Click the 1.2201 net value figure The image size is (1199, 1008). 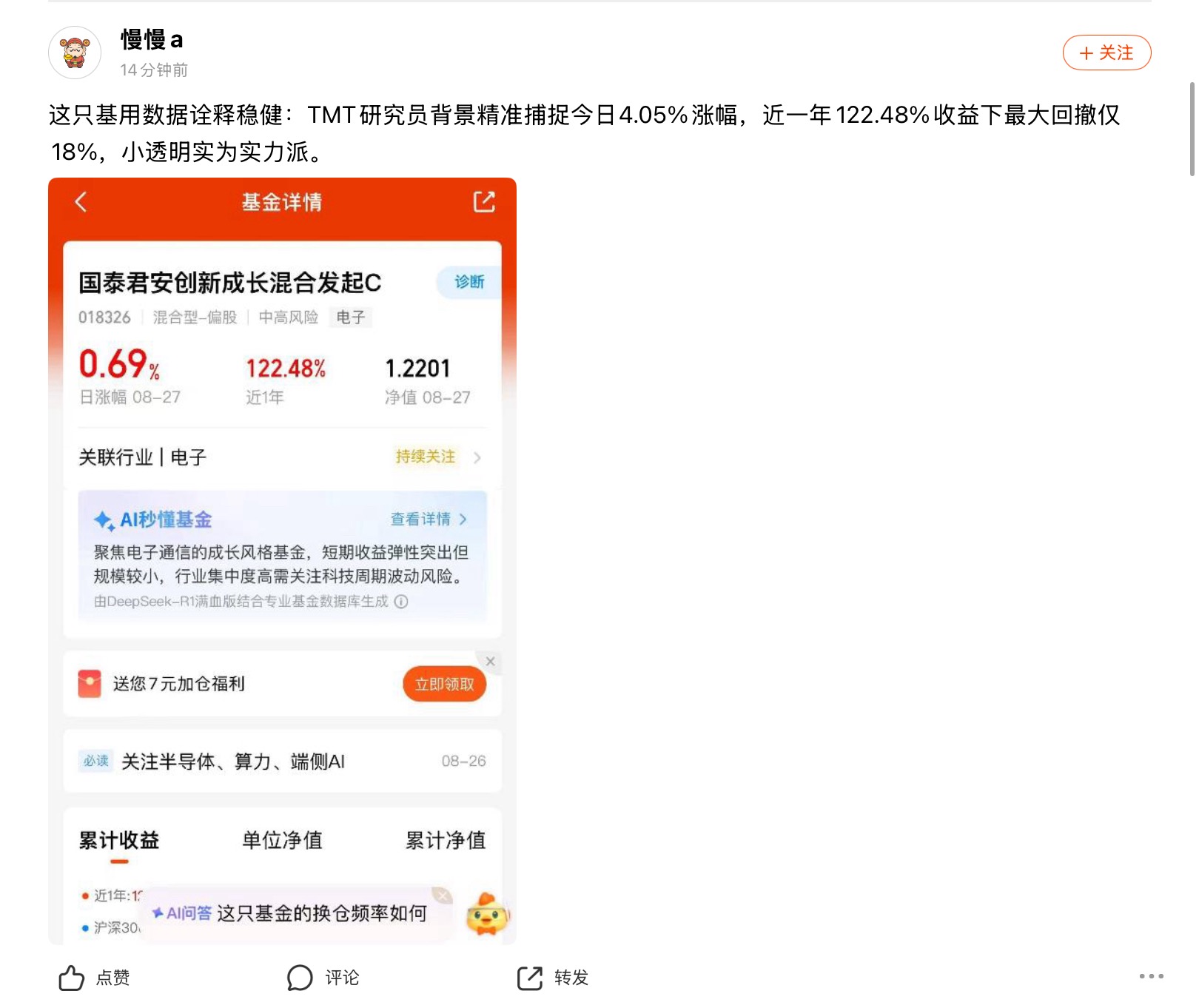tap(418, 368)
